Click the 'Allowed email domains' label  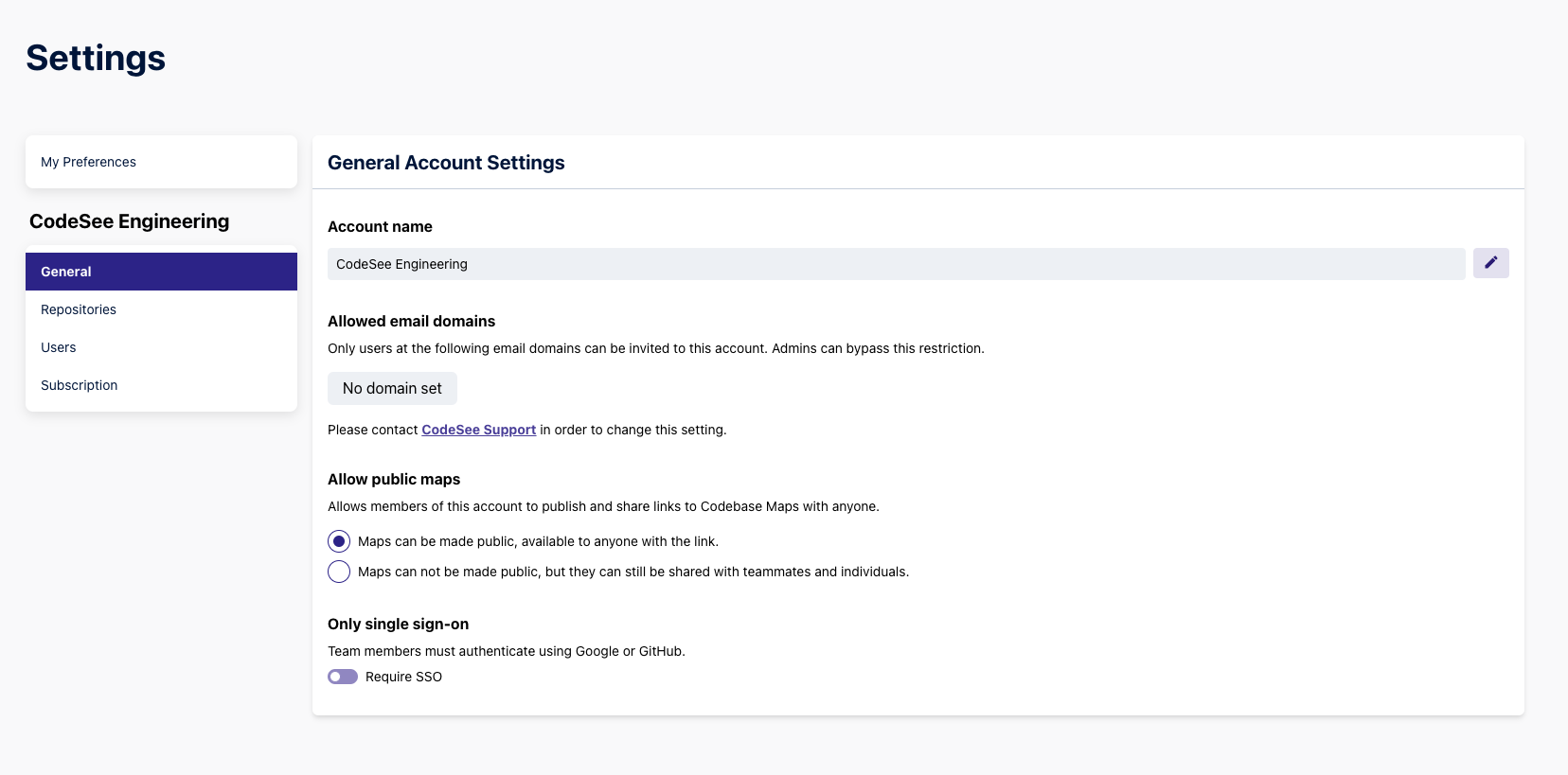click(x=411, y=322)
